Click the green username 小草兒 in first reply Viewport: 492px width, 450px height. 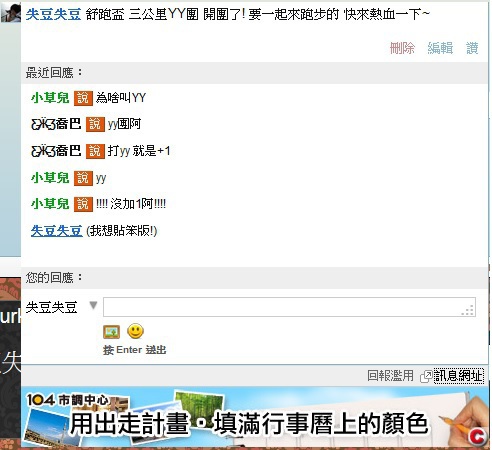pyautogui.click(x=50, y=98)
